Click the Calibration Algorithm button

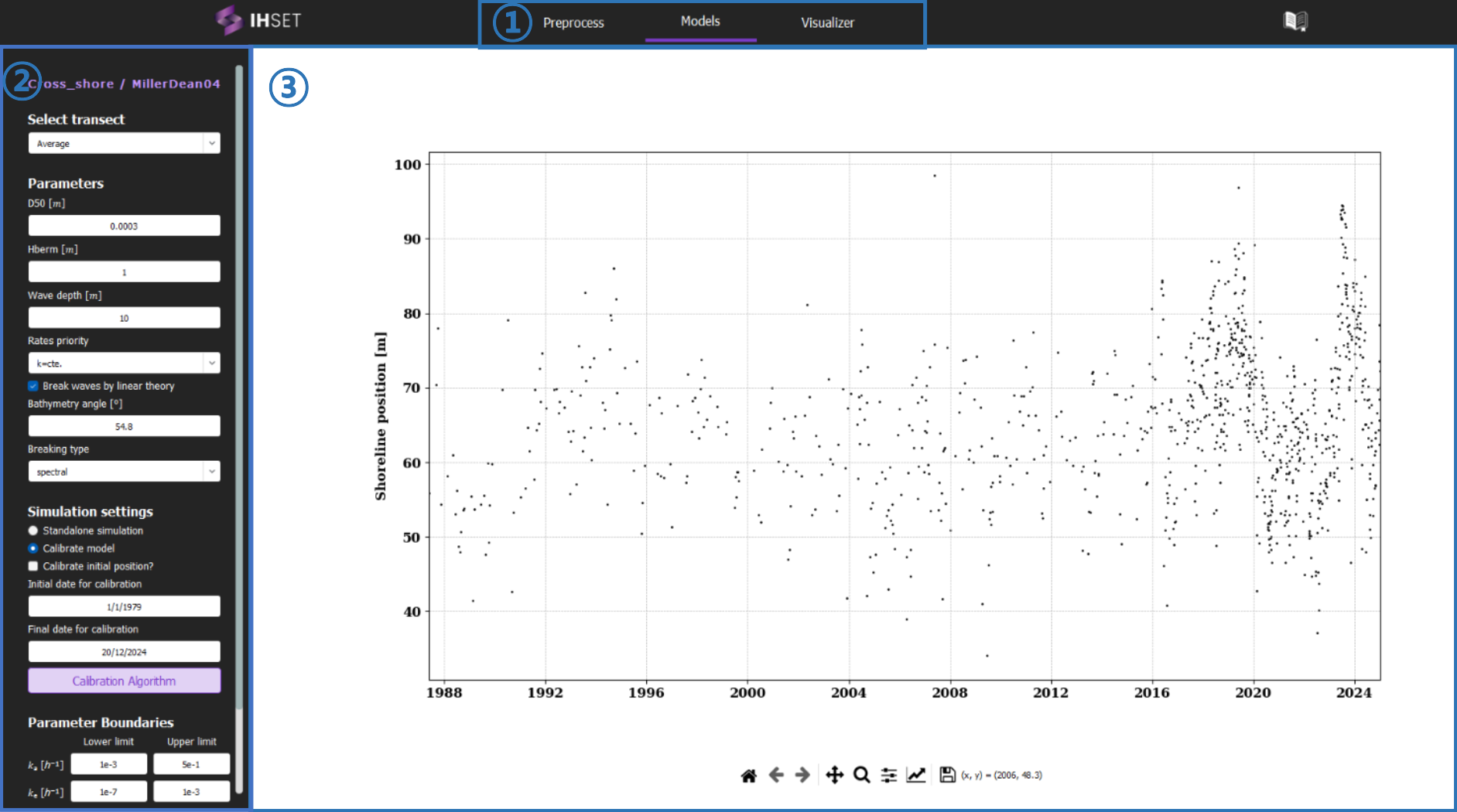click(x=124, y=681)
